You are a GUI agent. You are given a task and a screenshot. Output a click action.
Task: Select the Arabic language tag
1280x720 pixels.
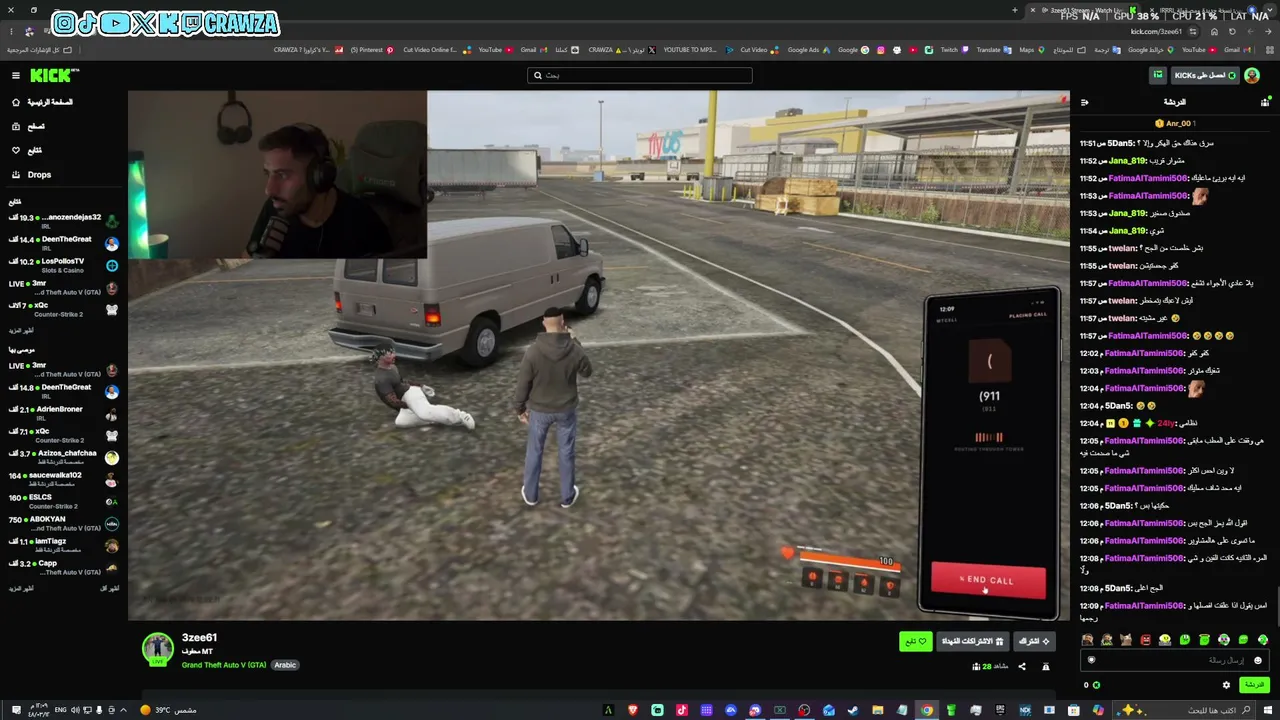(285, 665)
